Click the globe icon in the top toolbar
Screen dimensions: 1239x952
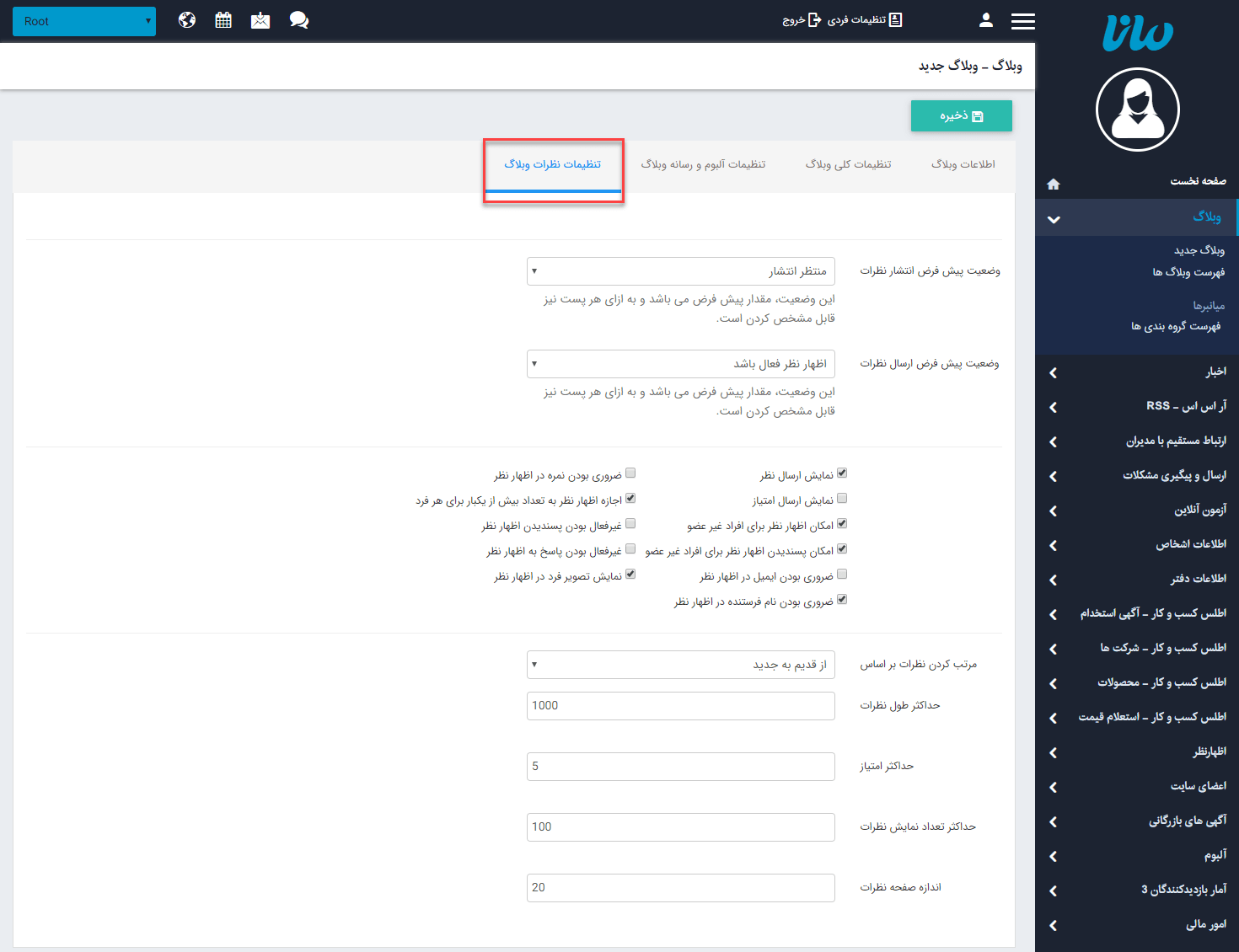pyautogui.click(x=186, y=19)
